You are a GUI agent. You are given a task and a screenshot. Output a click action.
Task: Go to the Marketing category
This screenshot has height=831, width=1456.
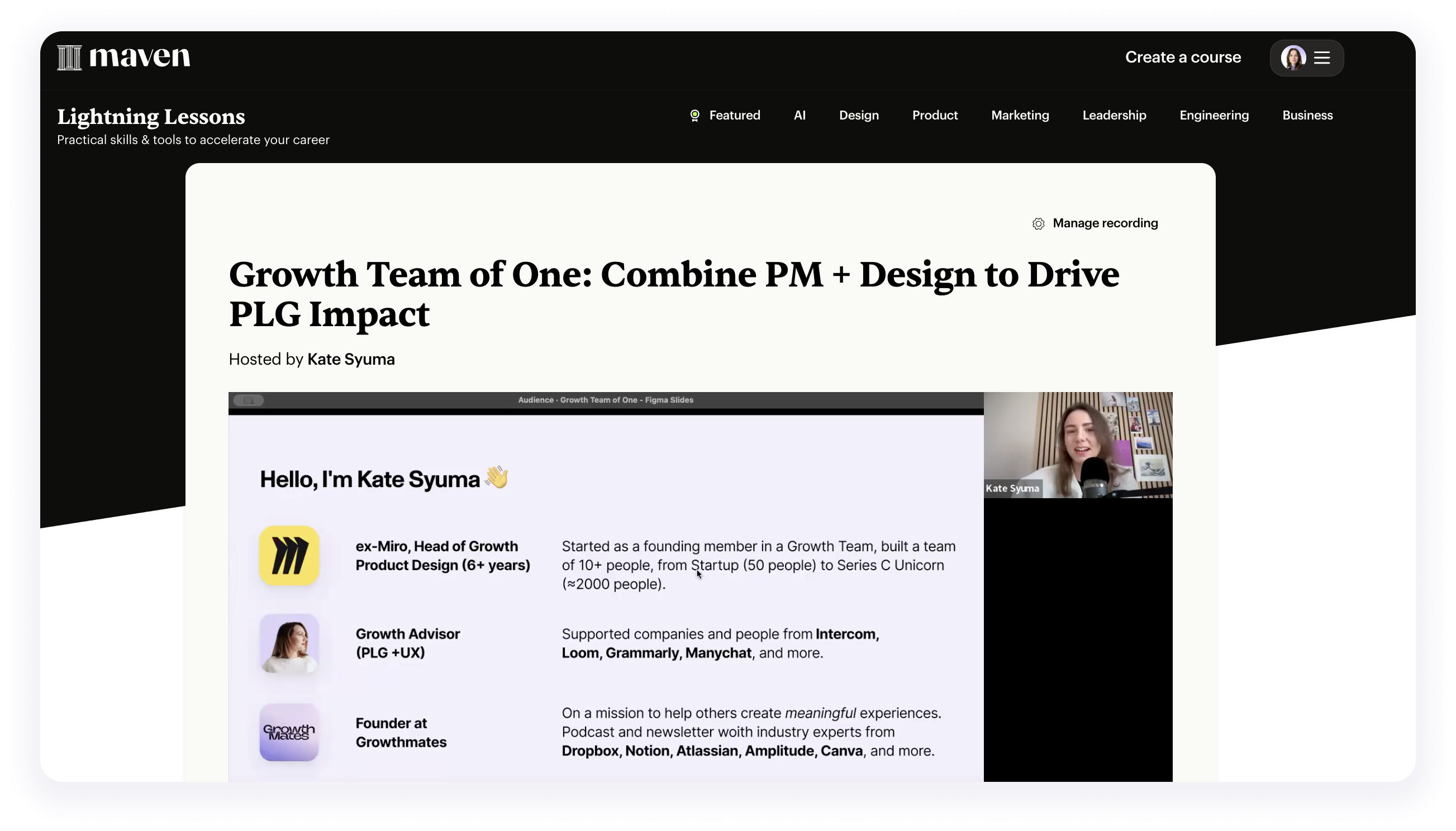coord(1020,115)
